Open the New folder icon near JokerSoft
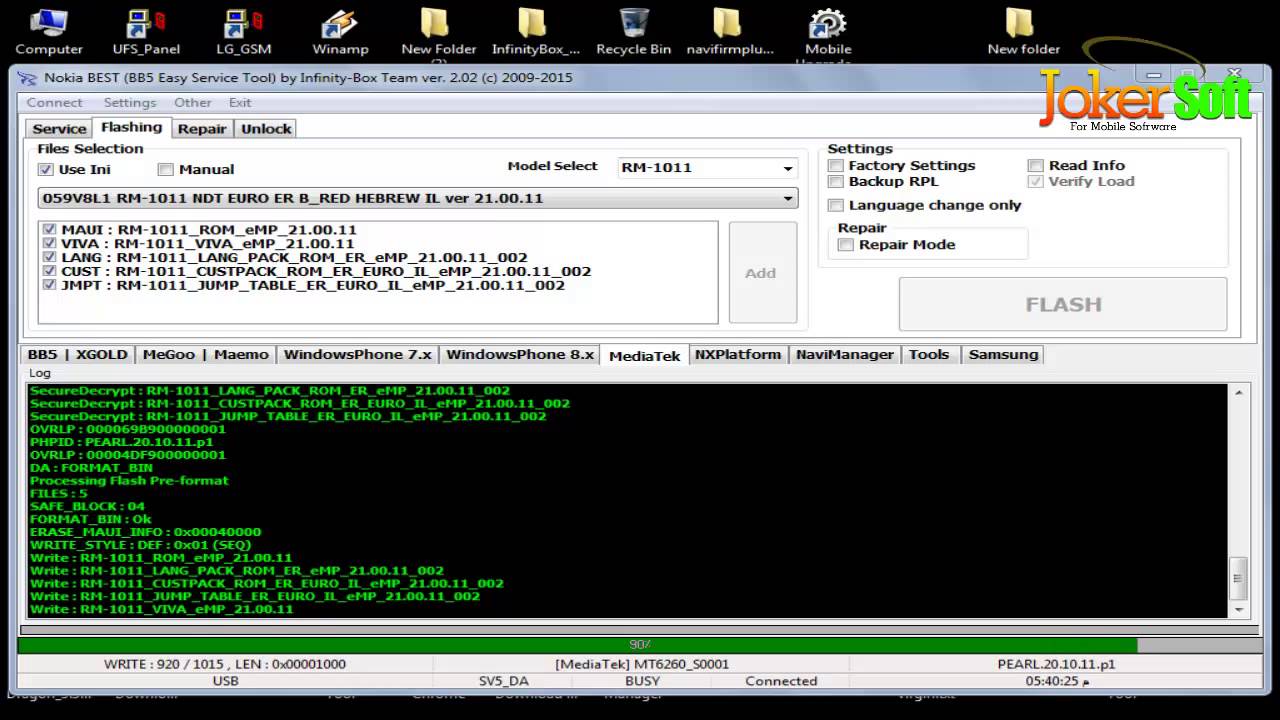This screenshot has width=1280, height=720. [1023, 32]
